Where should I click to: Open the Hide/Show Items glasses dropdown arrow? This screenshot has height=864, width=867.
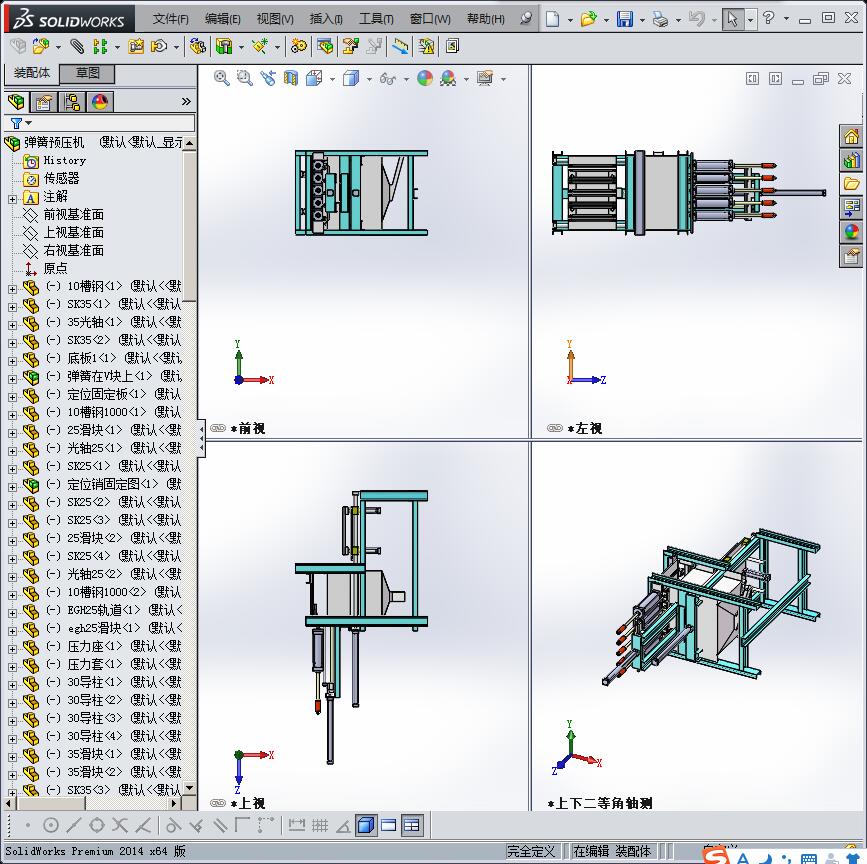click(x=405, y=79)
